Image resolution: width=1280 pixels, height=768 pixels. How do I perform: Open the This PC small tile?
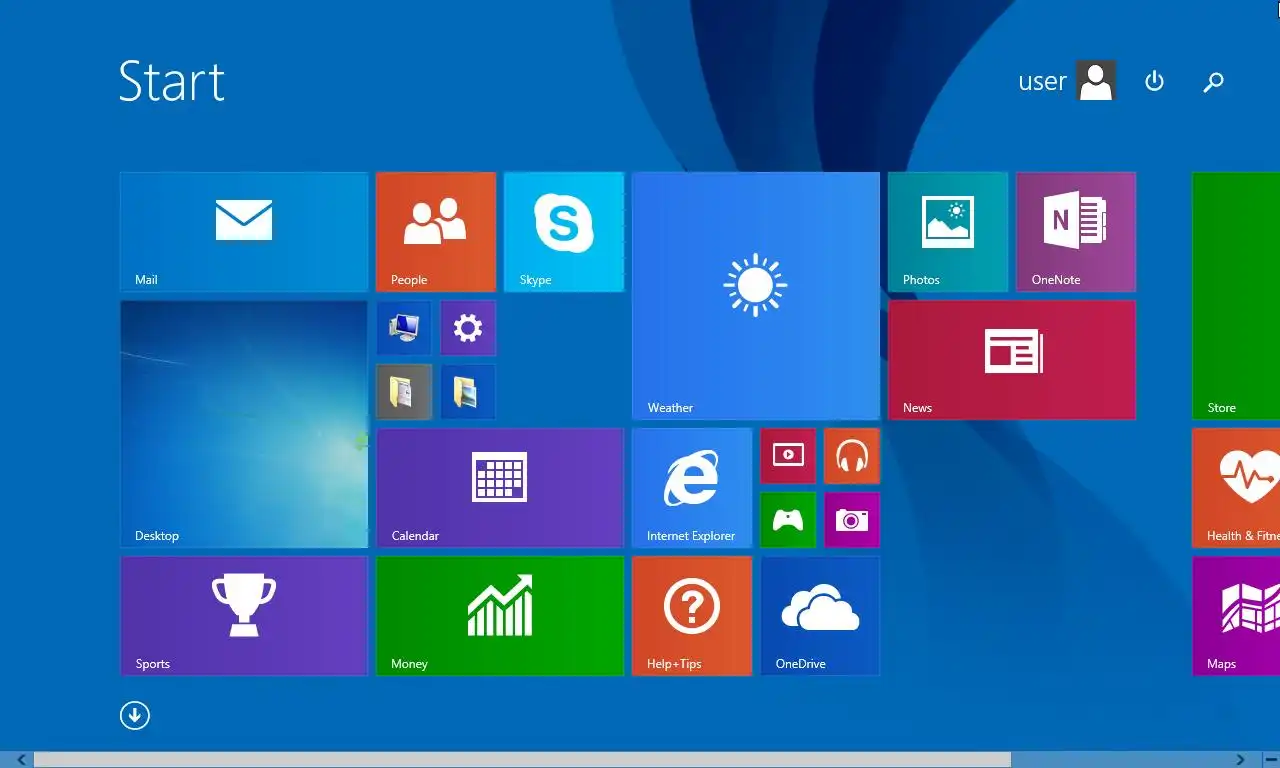pyautogui.click(x=404, y=328)
